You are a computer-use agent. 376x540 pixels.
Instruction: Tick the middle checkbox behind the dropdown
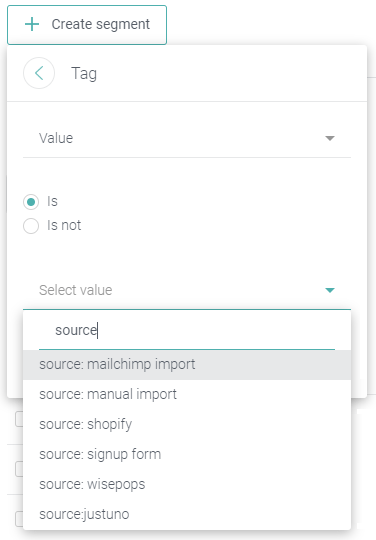(x=19, y=469)
